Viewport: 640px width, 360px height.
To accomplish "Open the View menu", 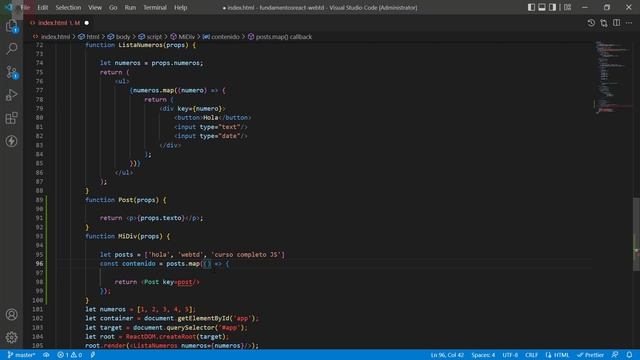I will click(x=95, y=7).
